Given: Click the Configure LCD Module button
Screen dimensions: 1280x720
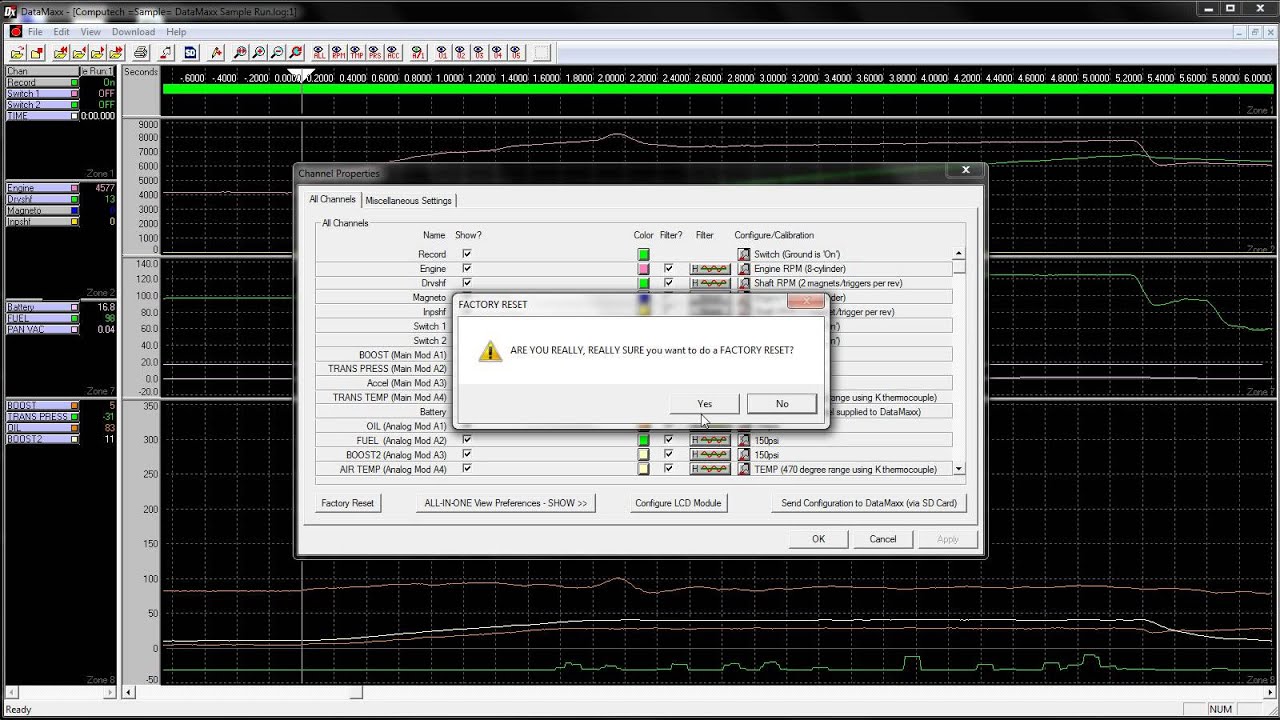Looking at the screenshot, I should [678, 503].
